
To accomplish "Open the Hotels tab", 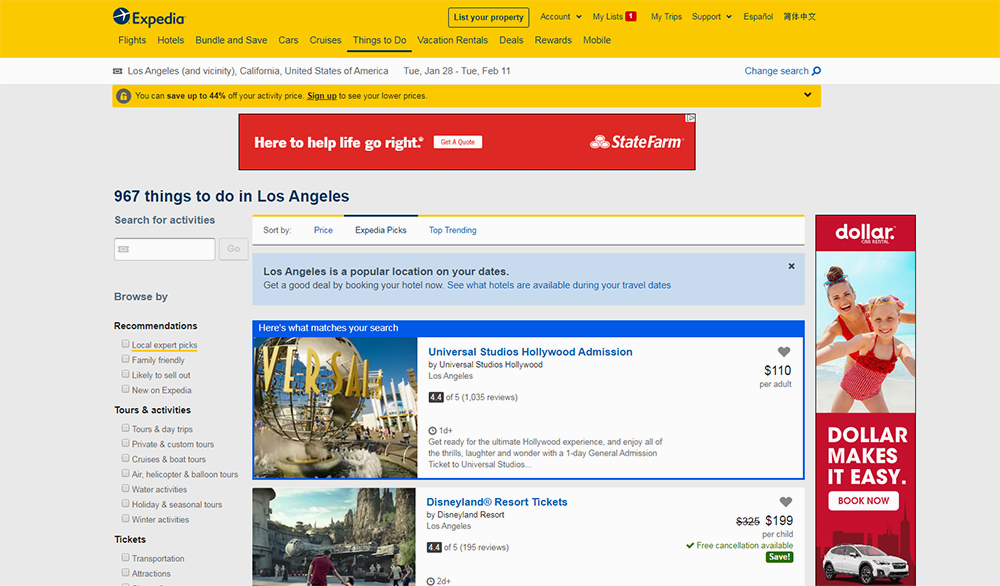I will tap(171, 40).
